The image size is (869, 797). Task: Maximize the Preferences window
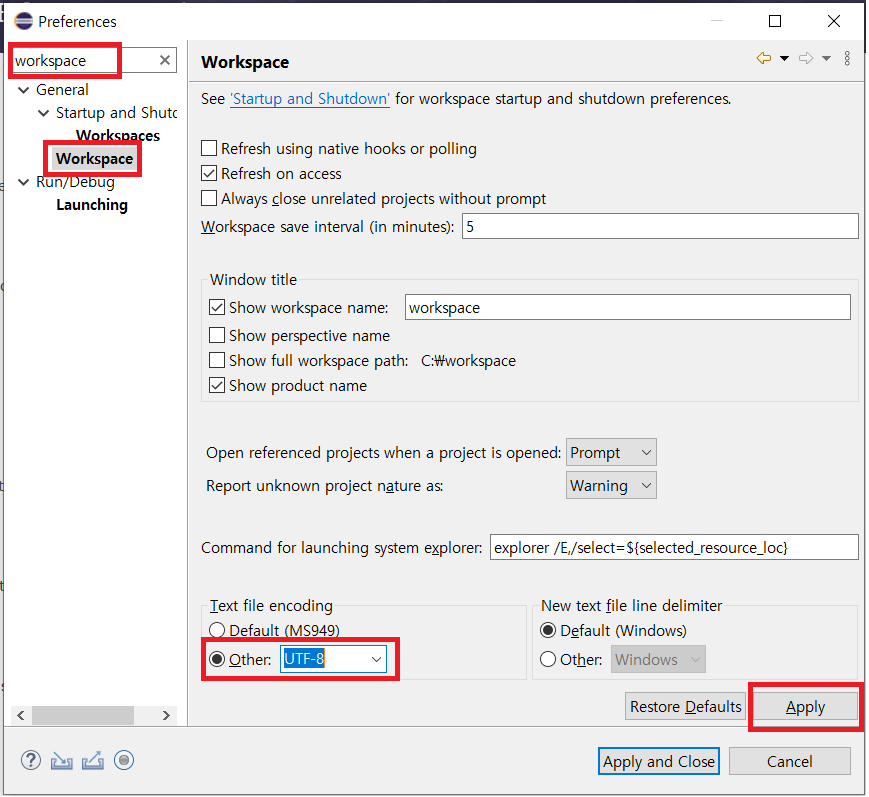click(775, 21)
